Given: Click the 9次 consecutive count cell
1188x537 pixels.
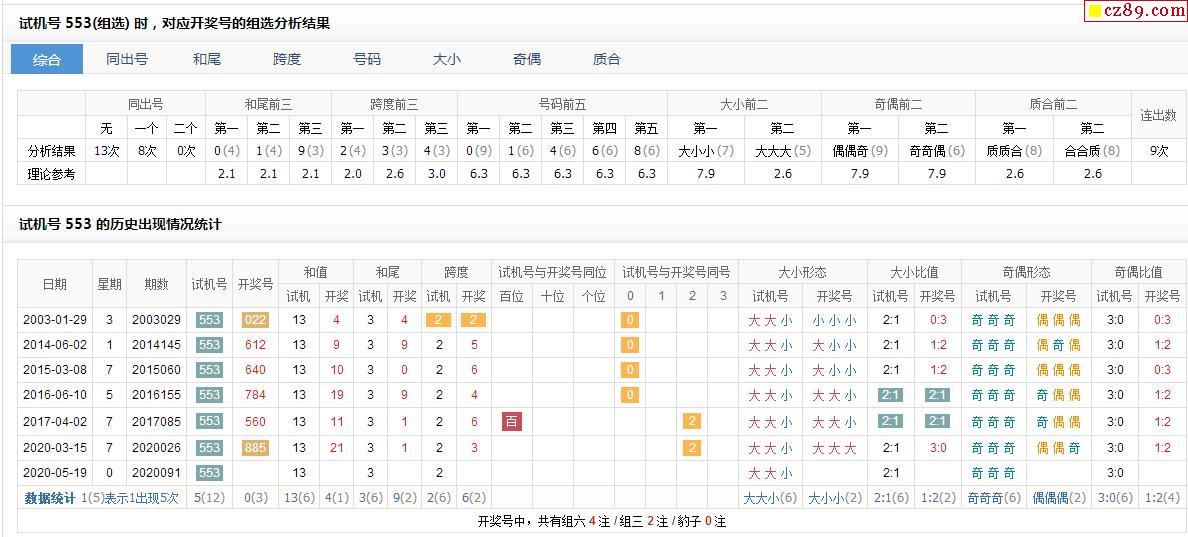Looking at the screenshot, I should tap(1158, 151).
